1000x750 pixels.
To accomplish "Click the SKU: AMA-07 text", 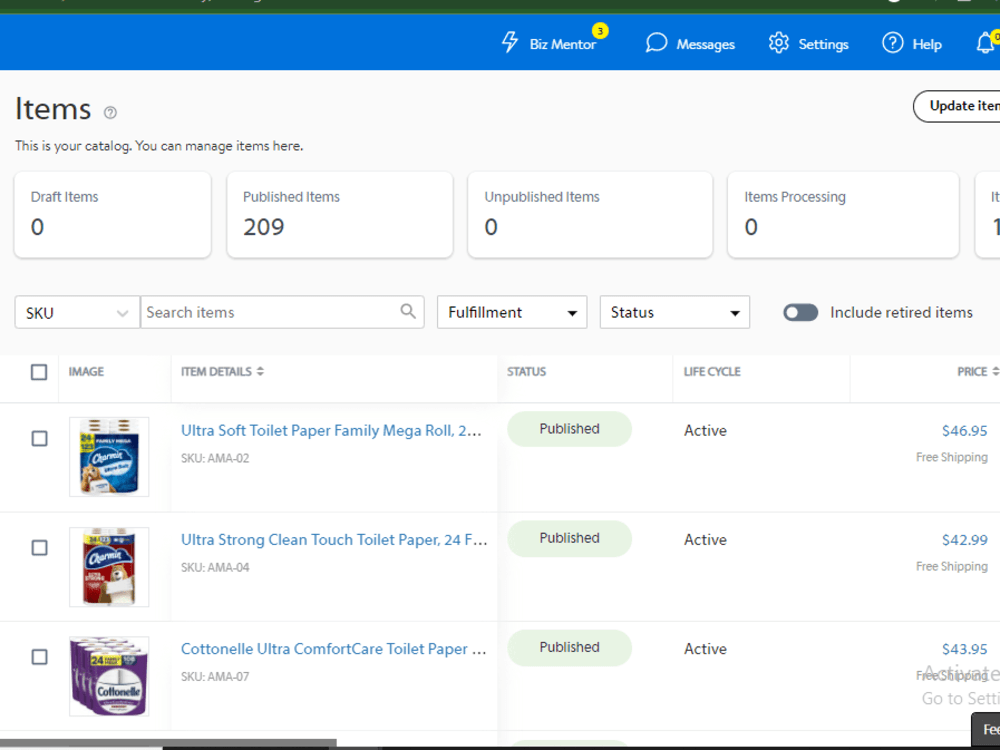I will tap(215, 676).
